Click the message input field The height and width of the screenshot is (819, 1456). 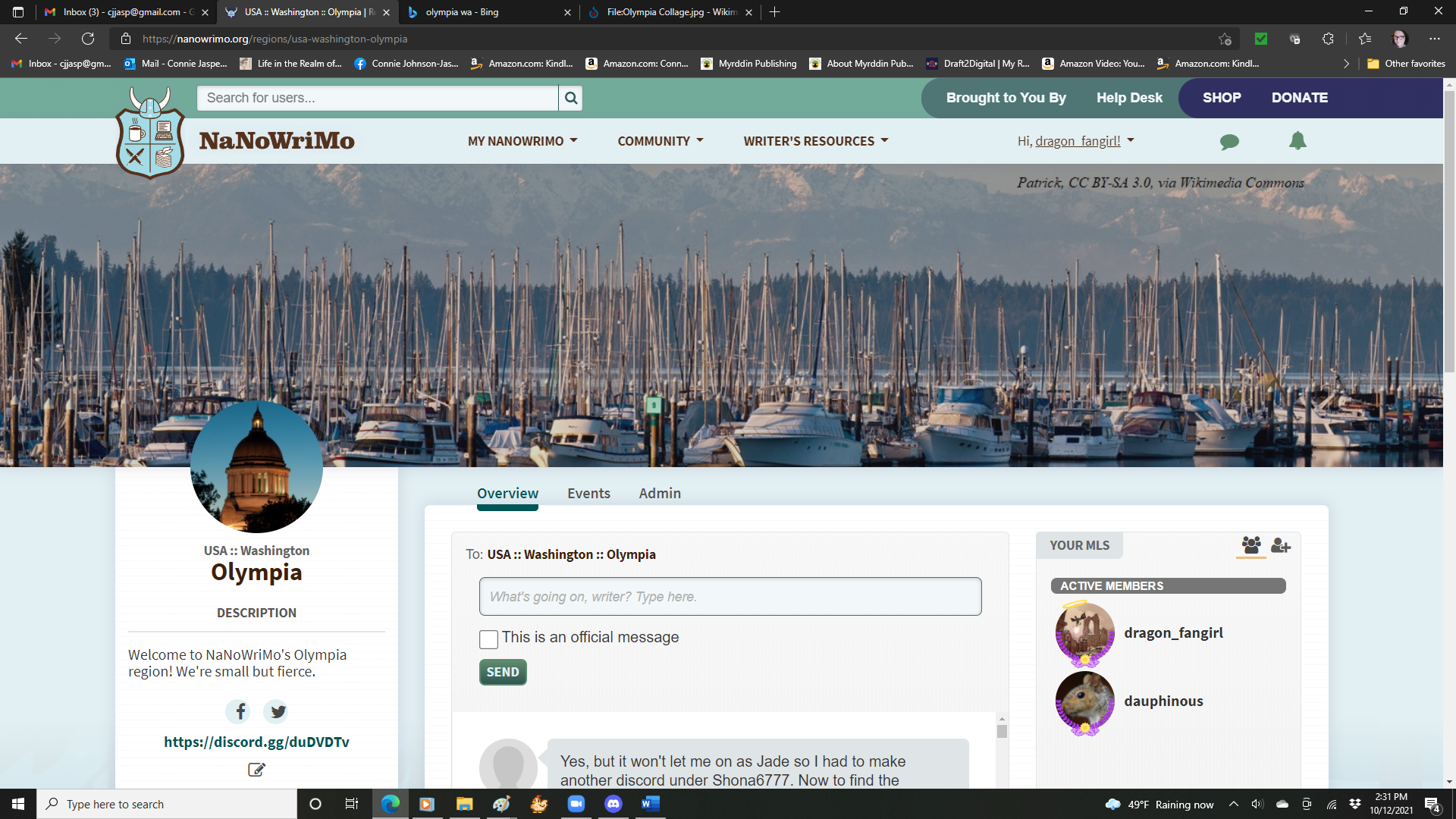(x=730, y=597)
